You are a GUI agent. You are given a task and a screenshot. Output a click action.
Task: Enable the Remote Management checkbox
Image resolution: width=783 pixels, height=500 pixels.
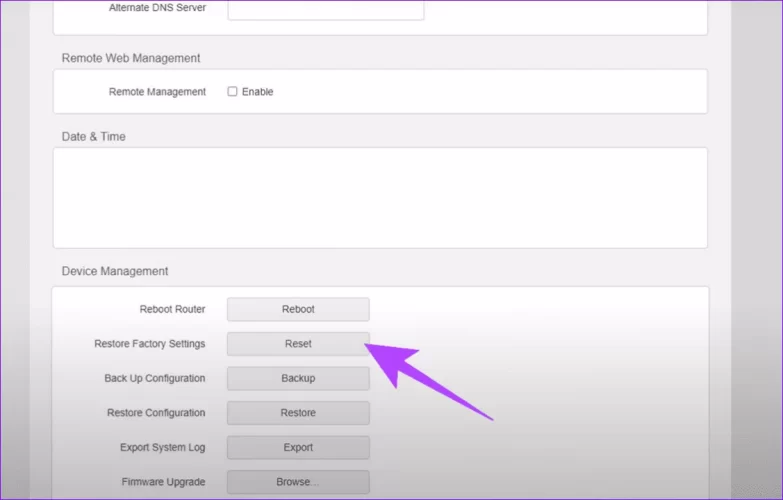click(232, 92)
